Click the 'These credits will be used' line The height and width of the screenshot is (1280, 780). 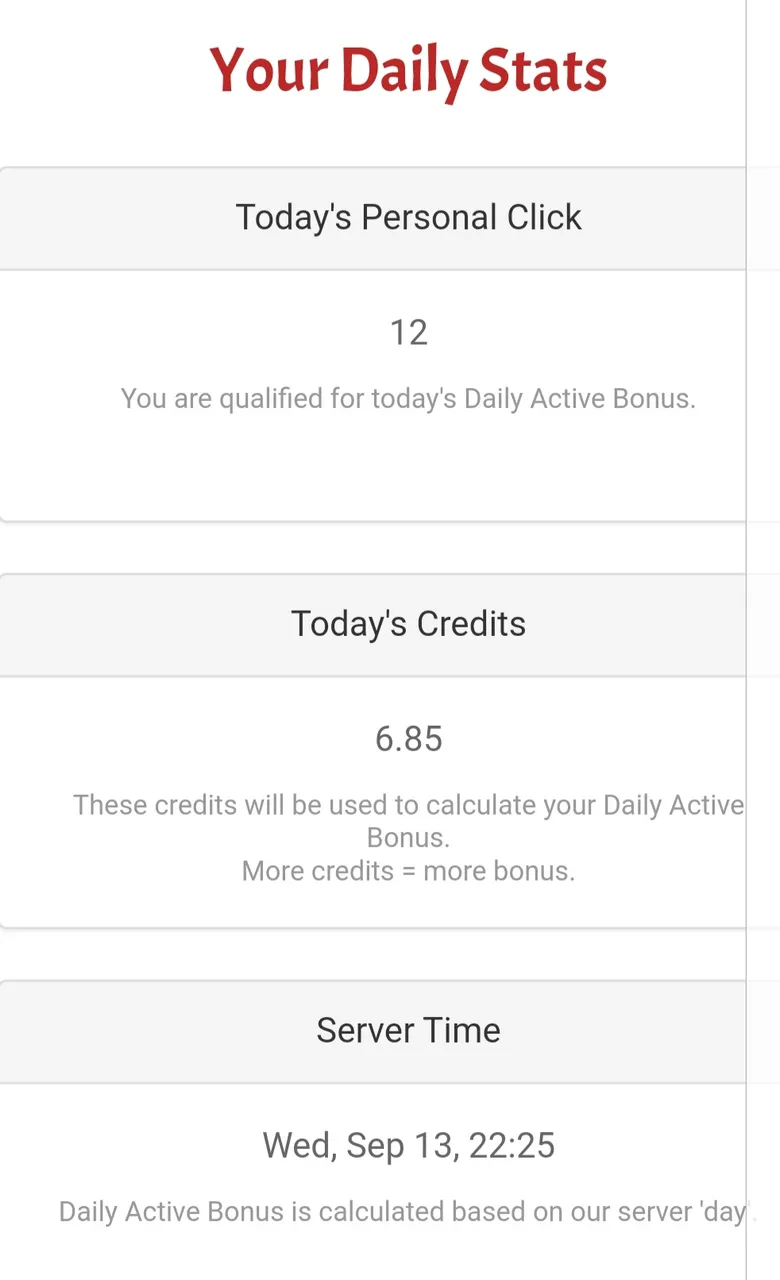click(408, 805)
